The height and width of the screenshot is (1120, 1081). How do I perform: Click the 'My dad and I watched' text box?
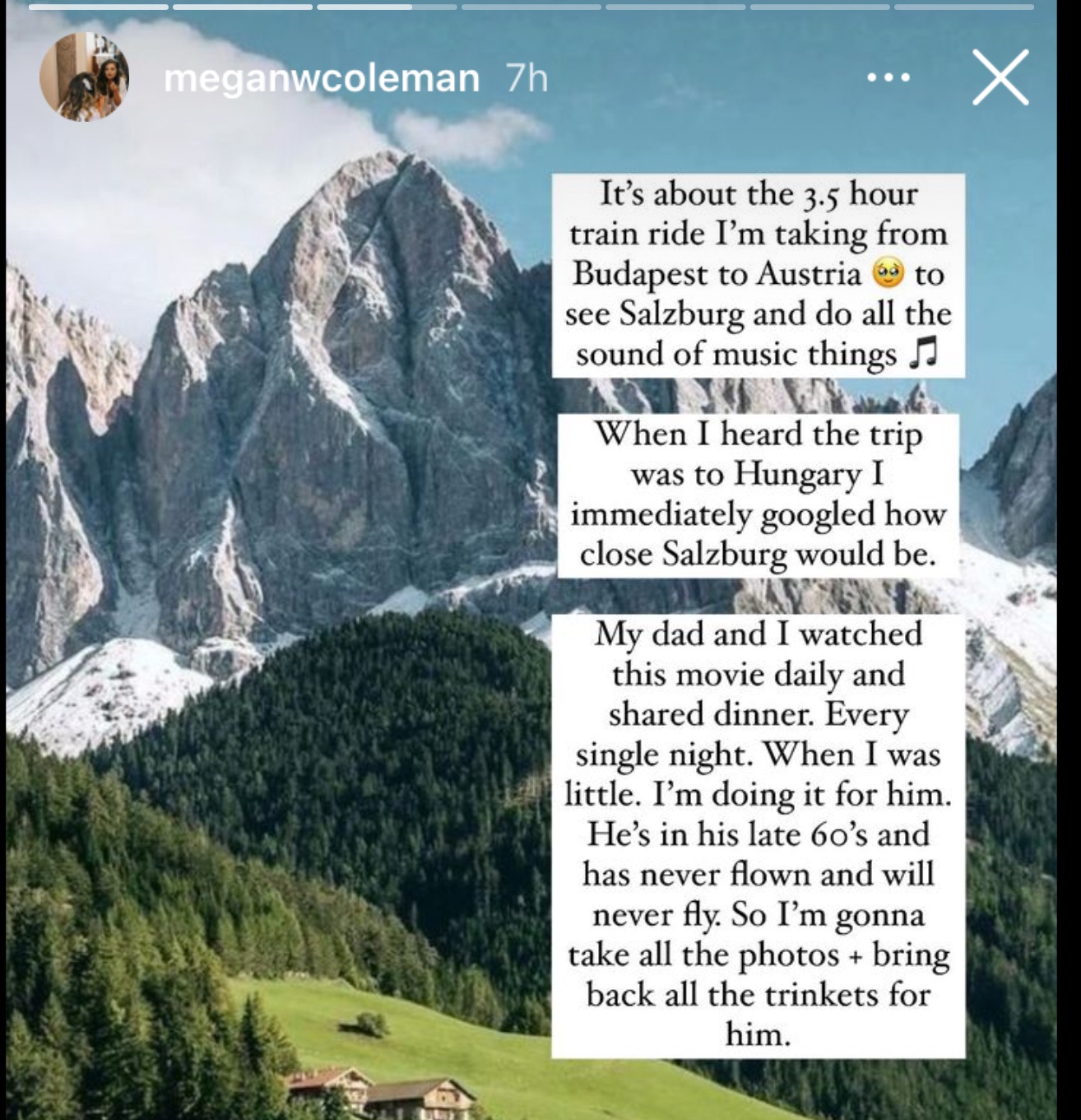(x=758, y=835)
